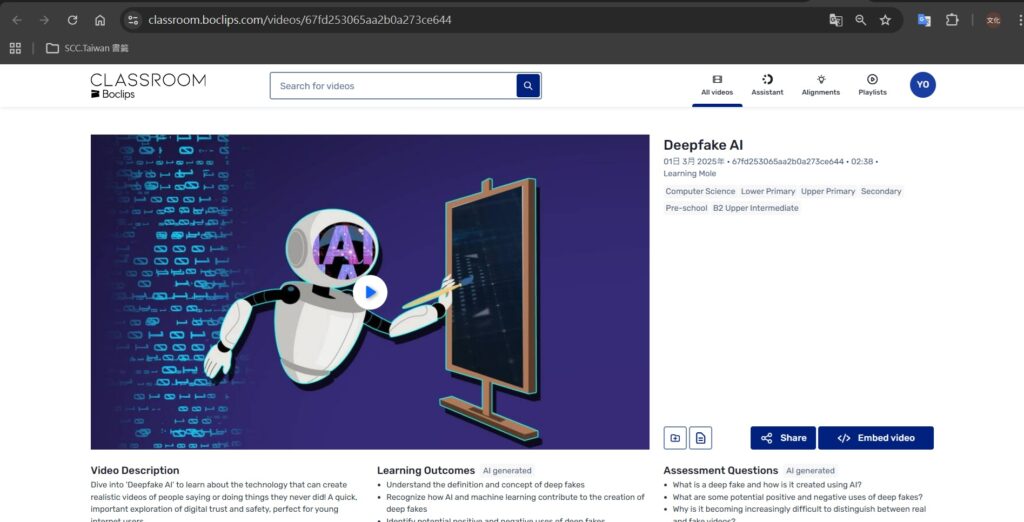Screen dimensions: 1024x522
Task: Select the Computer Science tag
Action: click(x=700, y=191)
